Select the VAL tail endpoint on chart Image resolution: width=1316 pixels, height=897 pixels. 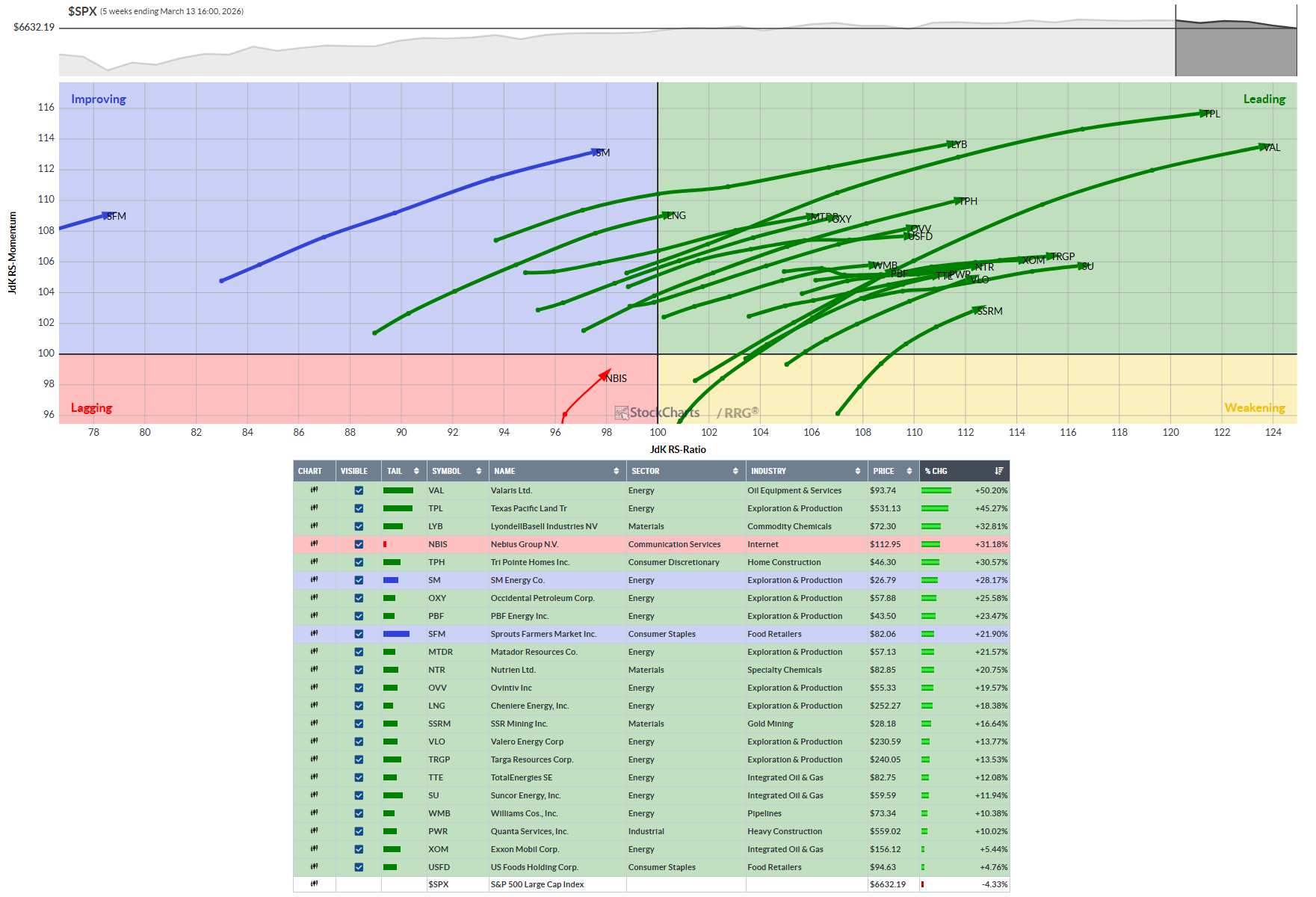click(1264, 147)
